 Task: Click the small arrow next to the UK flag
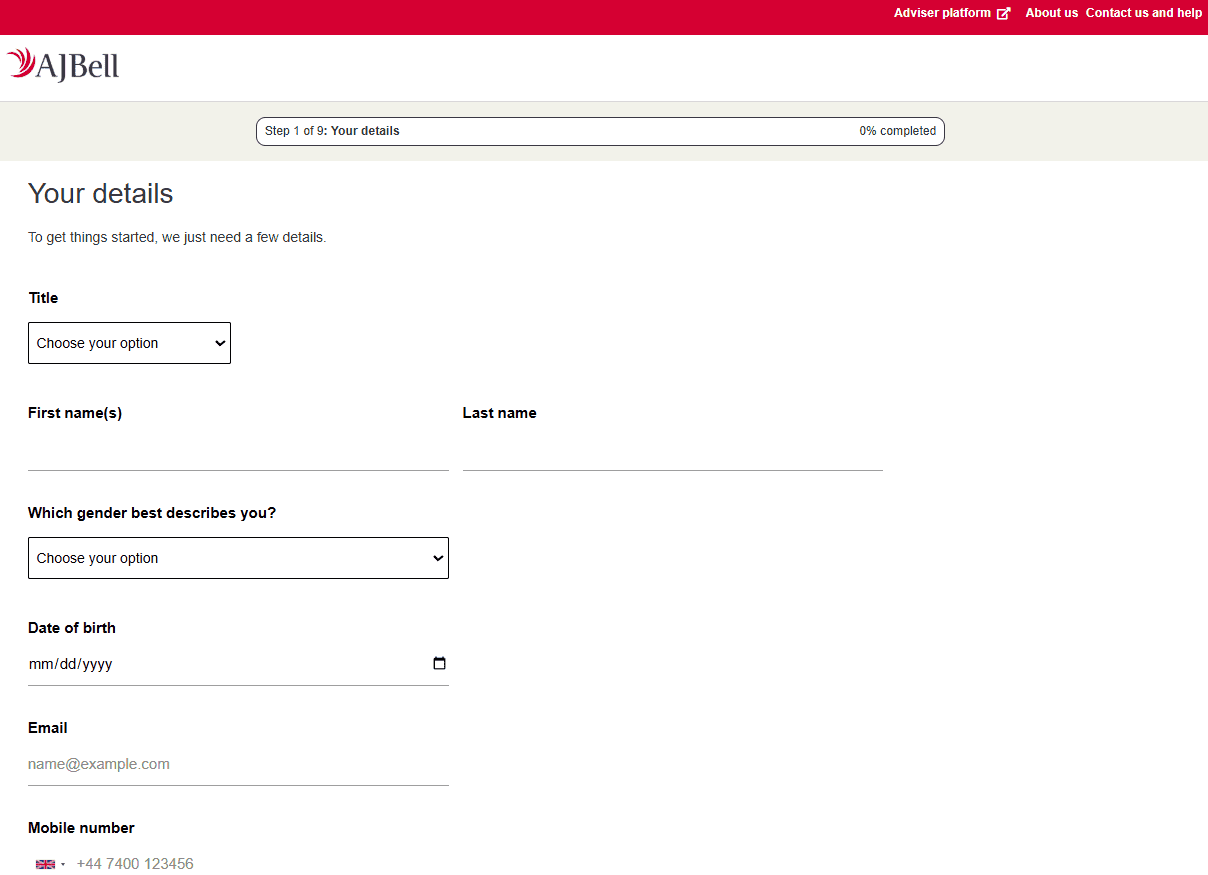[63, 864]
